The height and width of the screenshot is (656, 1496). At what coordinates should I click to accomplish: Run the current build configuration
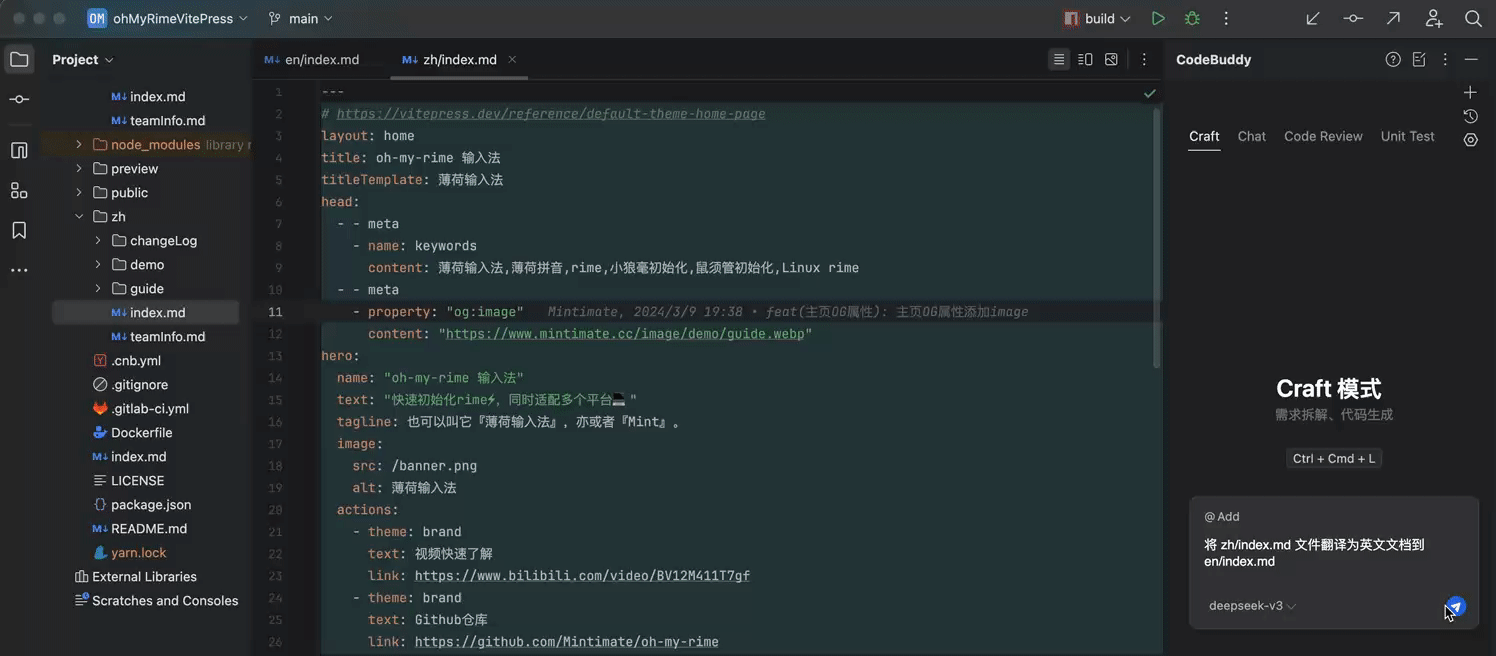1159,17
